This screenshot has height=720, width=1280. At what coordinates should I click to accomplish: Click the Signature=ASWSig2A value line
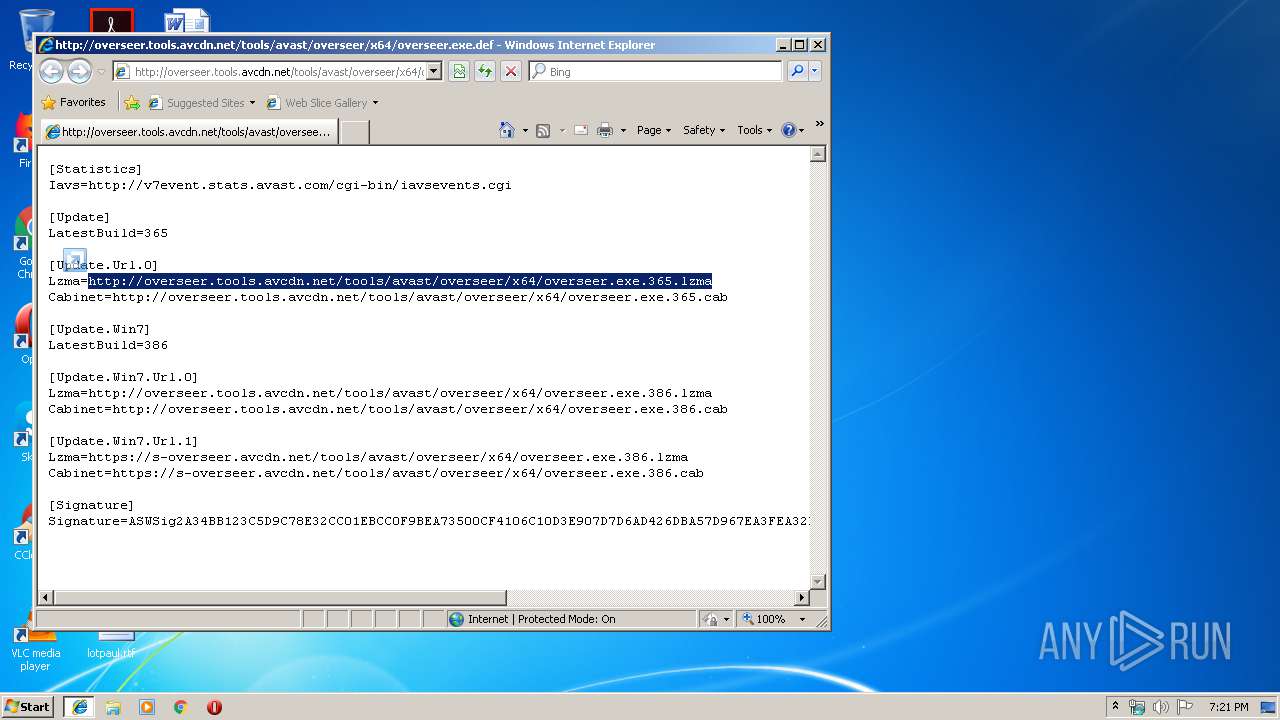pos(428,521)
